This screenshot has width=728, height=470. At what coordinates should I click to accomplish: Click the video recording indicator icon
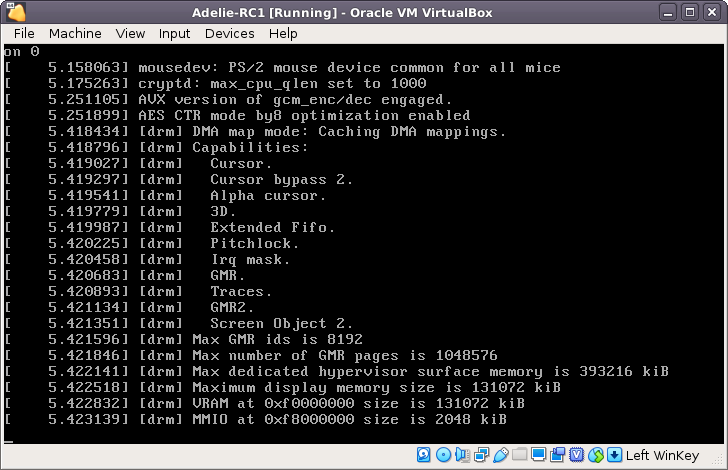[558, 455]
